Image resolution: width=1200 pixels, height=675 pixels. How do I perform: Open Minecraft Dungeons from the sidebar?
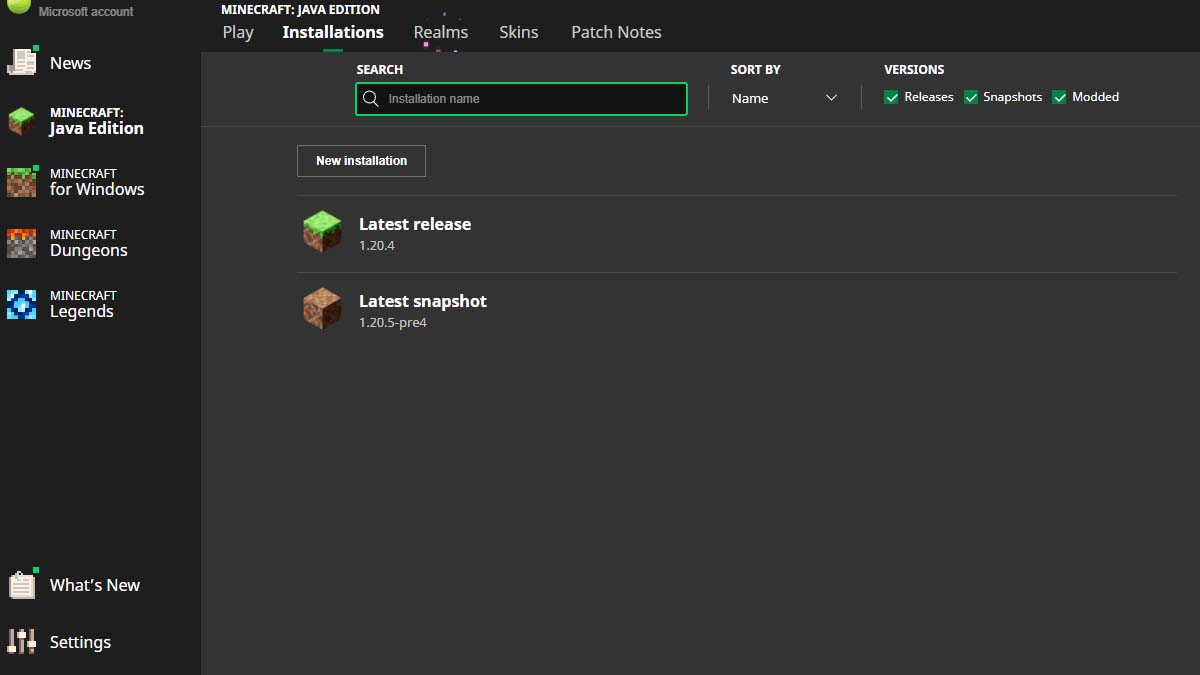click(90, 242)
